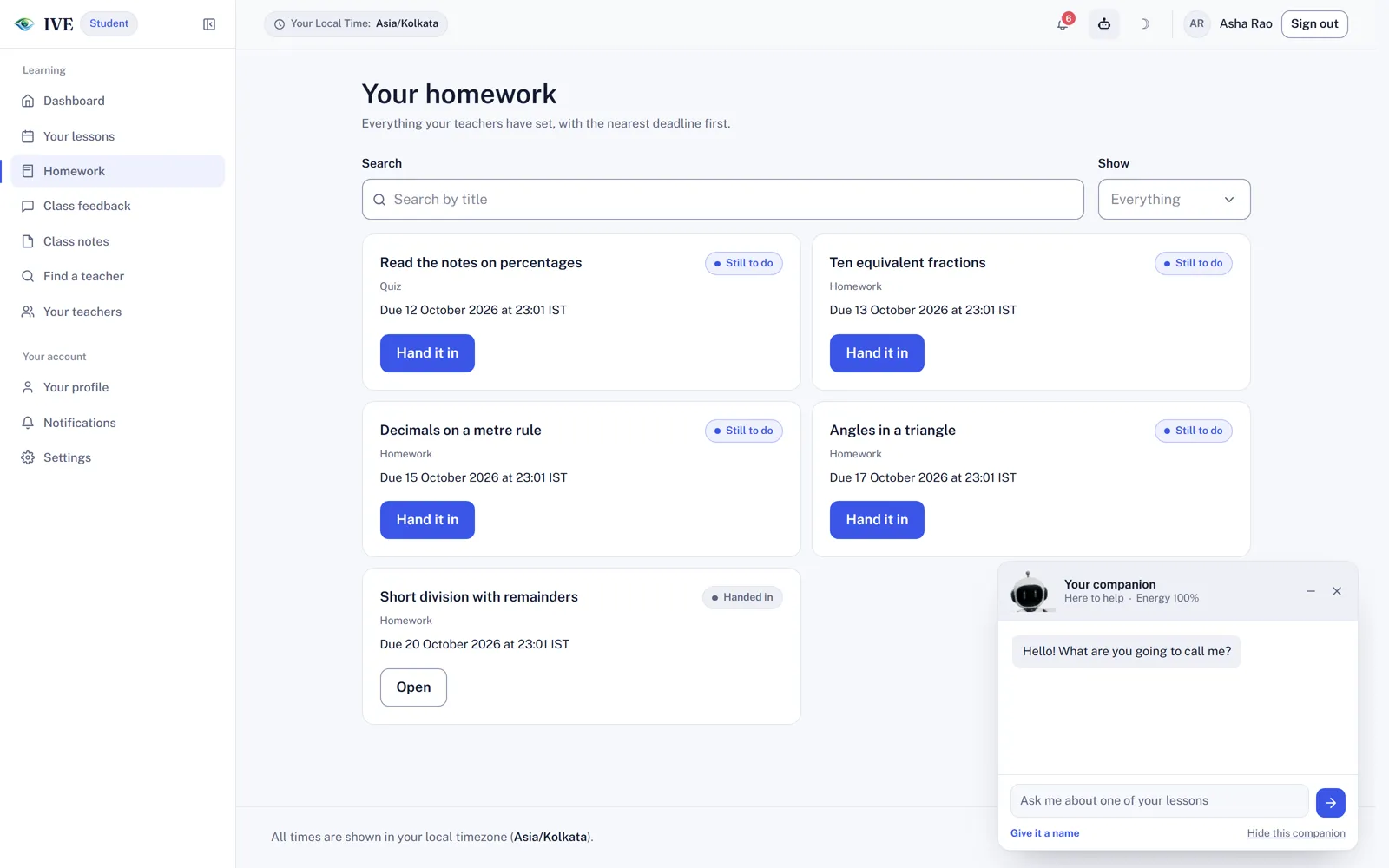This screenshot has width=1389, height=868.
Task: Click Still to do badge on Angles card
Action: tap(1193, 431)
